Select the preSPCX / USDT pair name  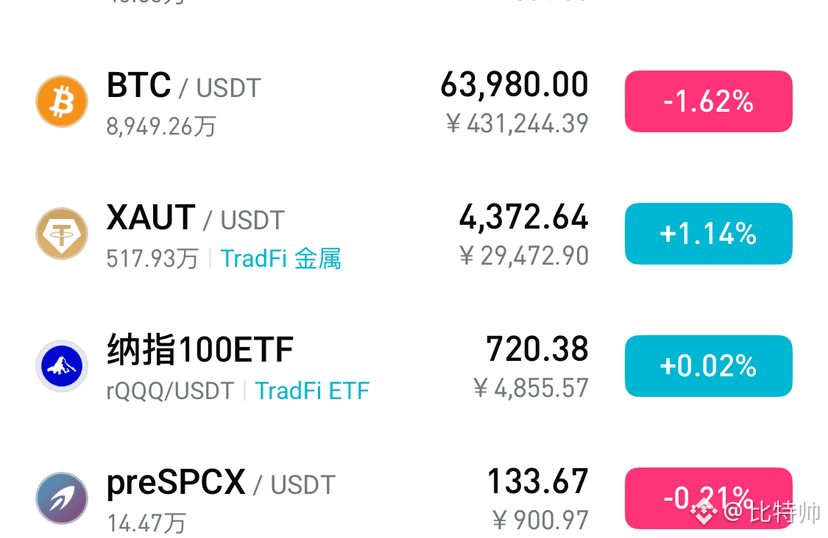[x=221, y=483]
